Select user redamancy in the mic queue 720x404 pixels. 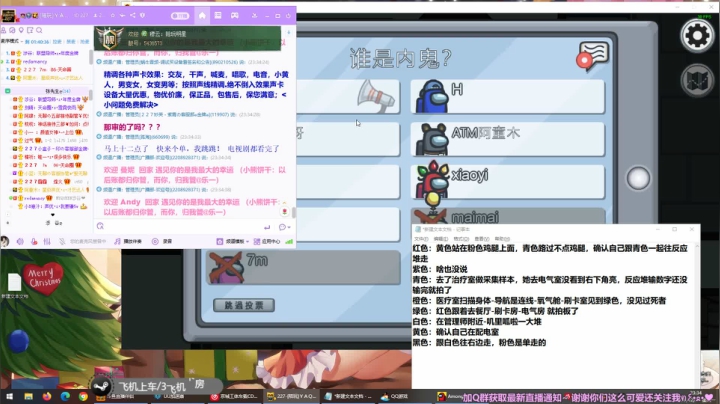pos(34,62)
